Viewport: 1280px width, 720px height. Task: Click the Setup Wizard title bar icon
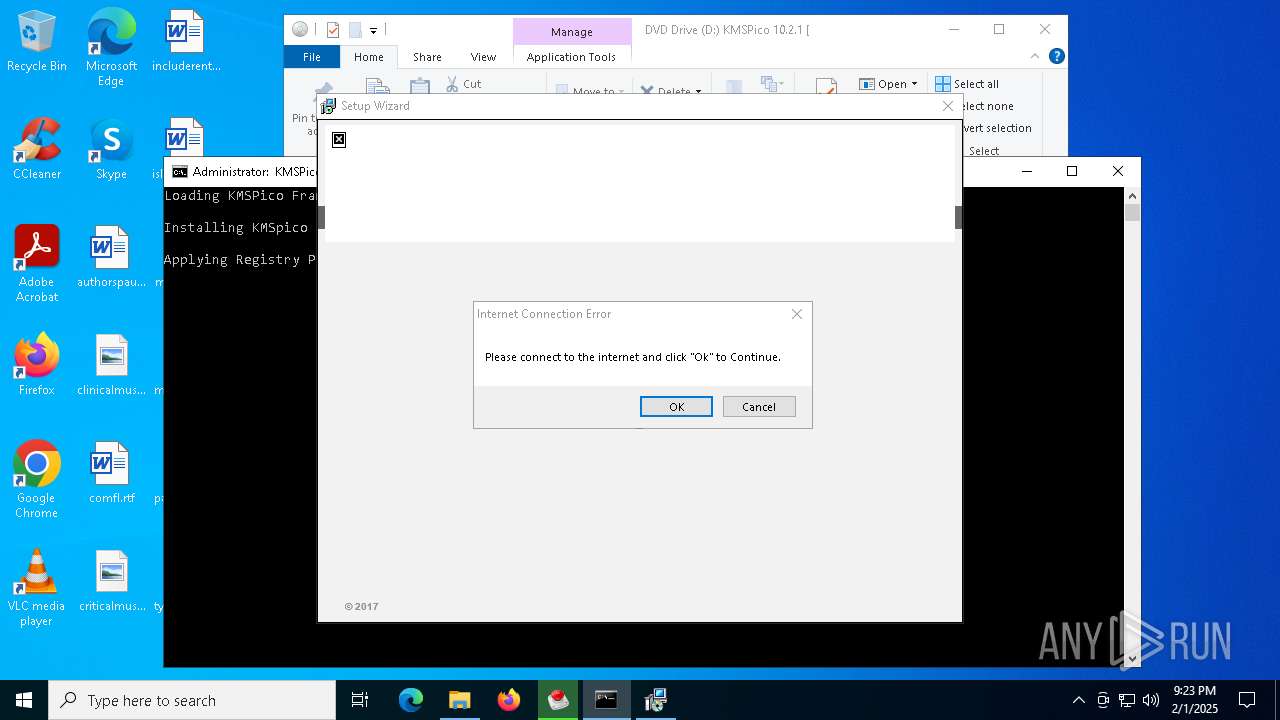tap(328, 106)
